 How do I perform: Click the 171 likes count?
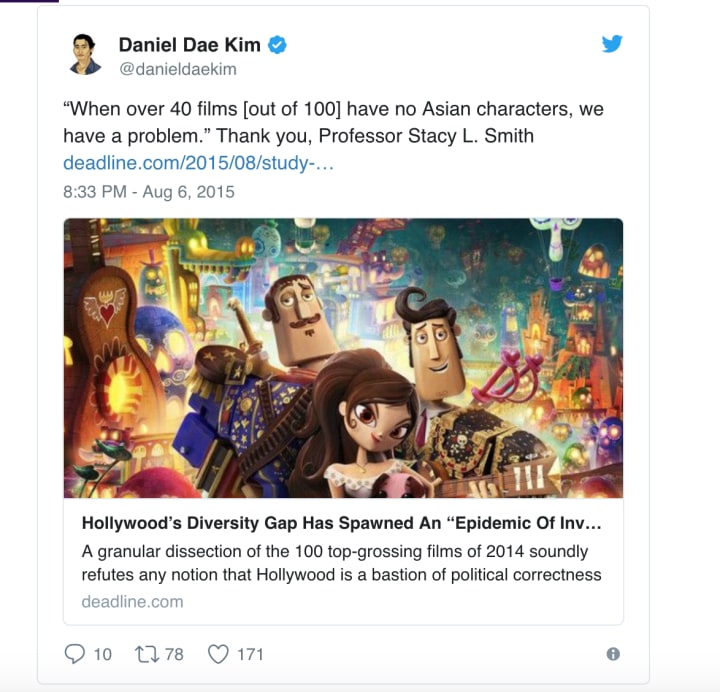point(250,654)
